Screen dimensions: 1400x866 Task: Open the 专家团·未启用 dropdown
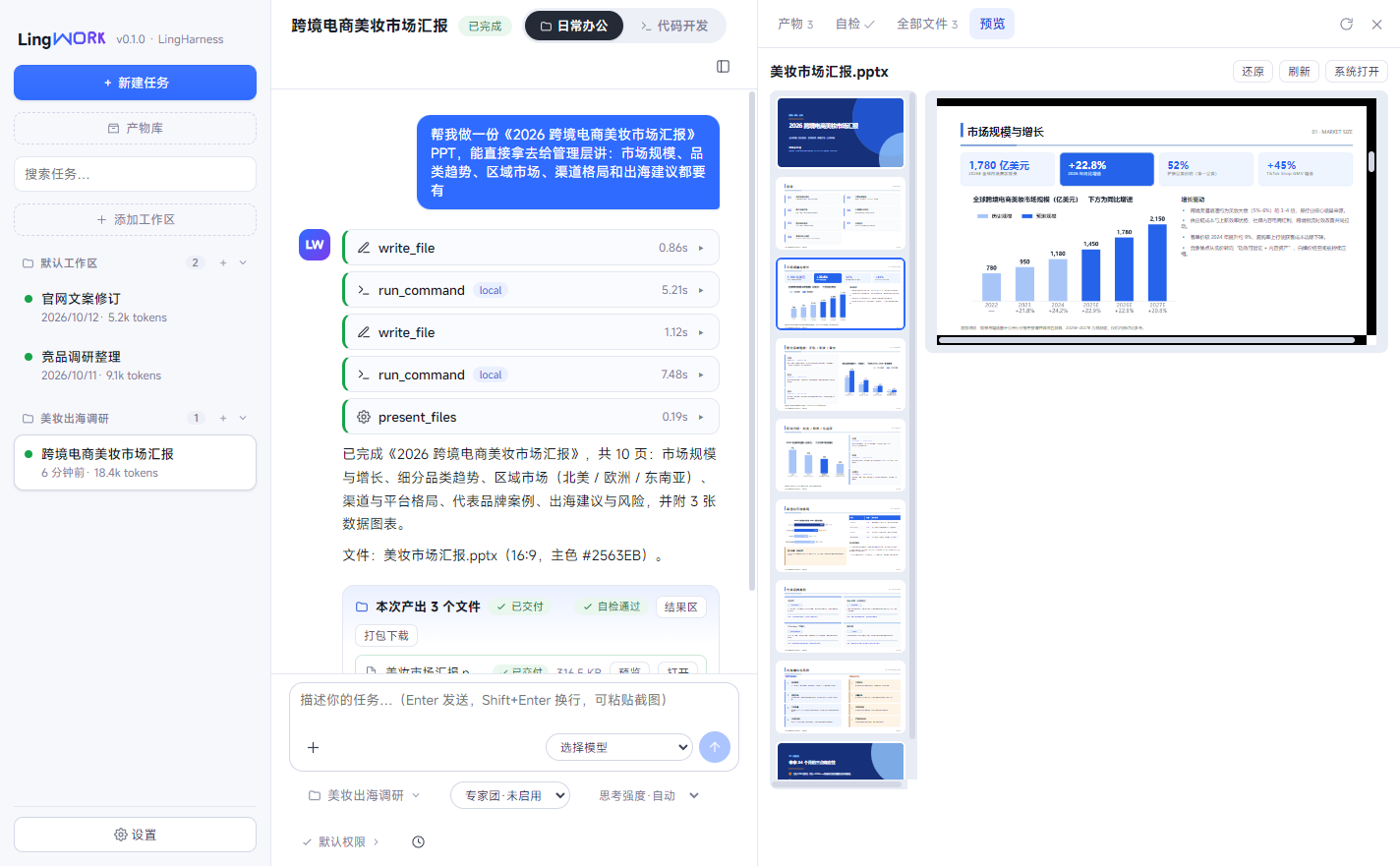coord(510,795)
